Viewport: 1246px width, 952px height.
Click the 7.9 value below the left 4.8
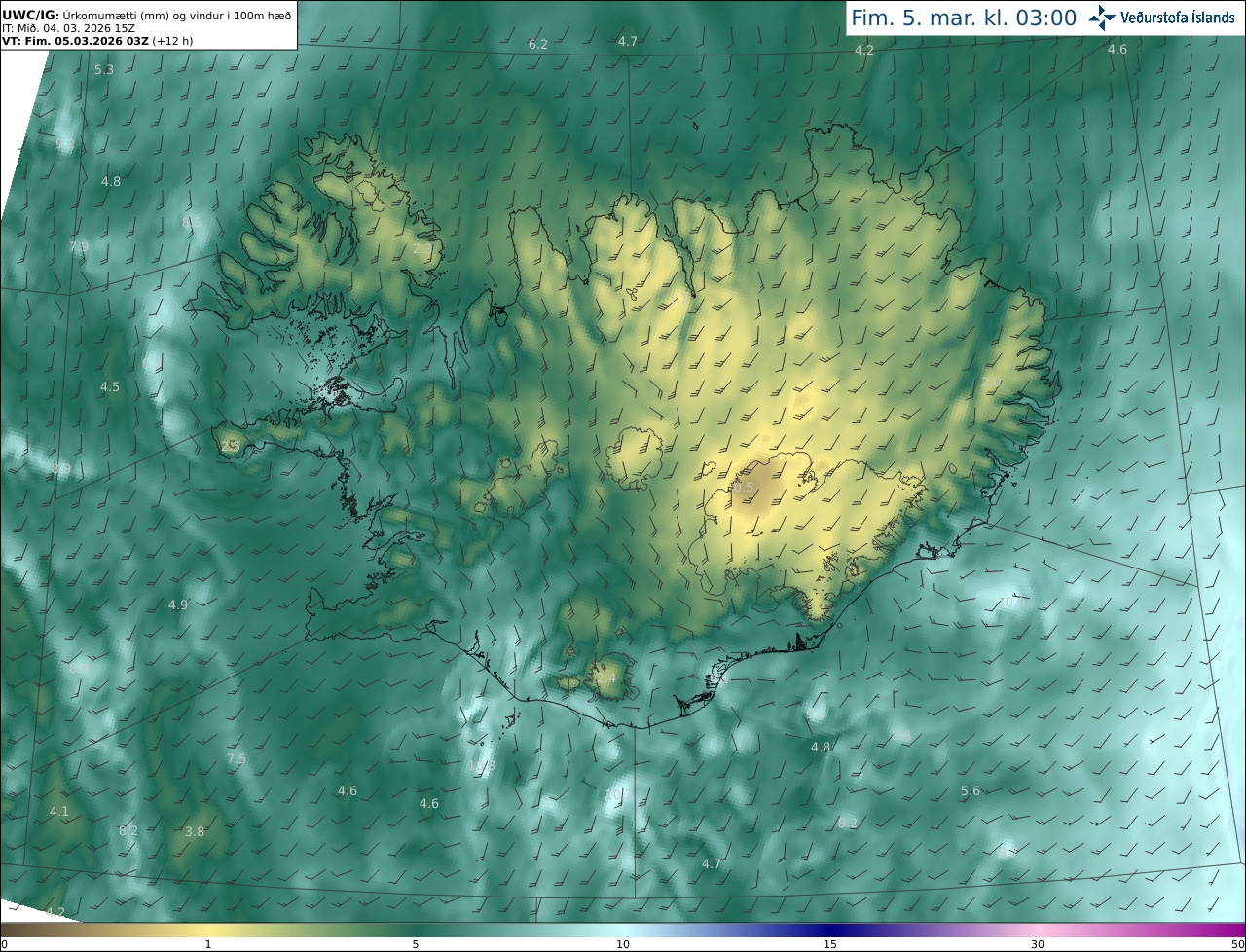pos(79,247)
